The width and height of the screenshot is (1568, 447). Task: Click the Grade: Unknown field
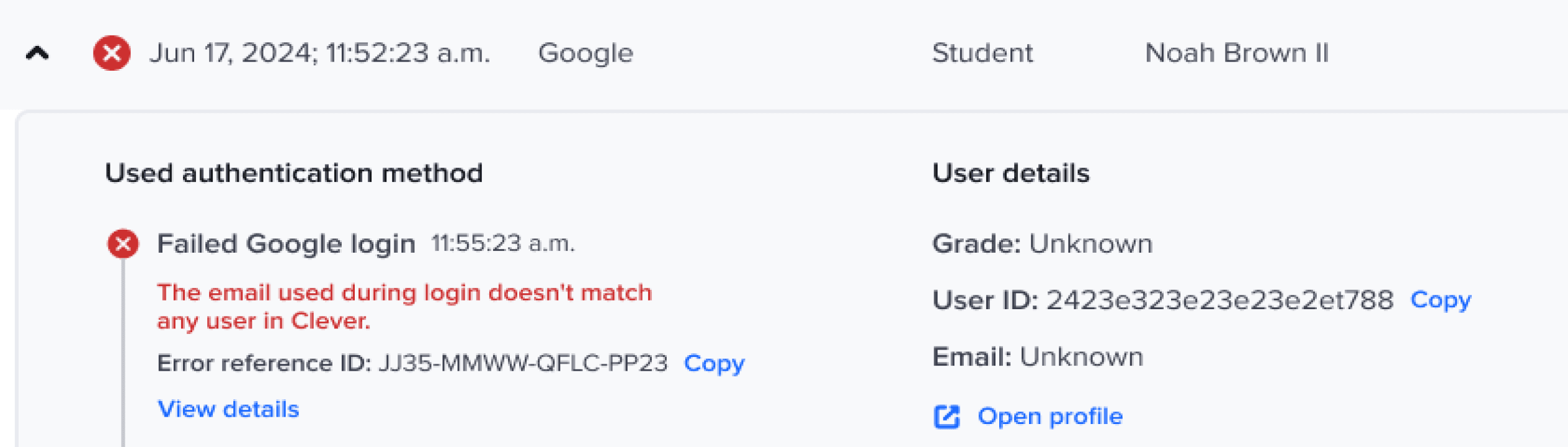point(1042,244)
